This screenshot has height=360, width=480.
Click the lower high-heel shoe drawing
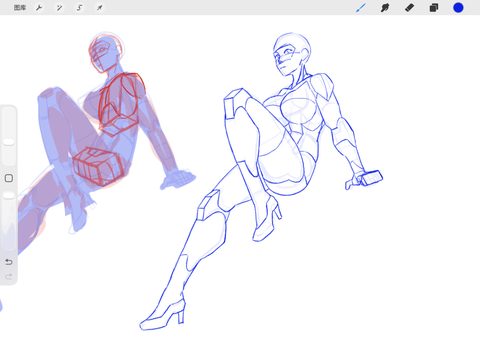163,315
